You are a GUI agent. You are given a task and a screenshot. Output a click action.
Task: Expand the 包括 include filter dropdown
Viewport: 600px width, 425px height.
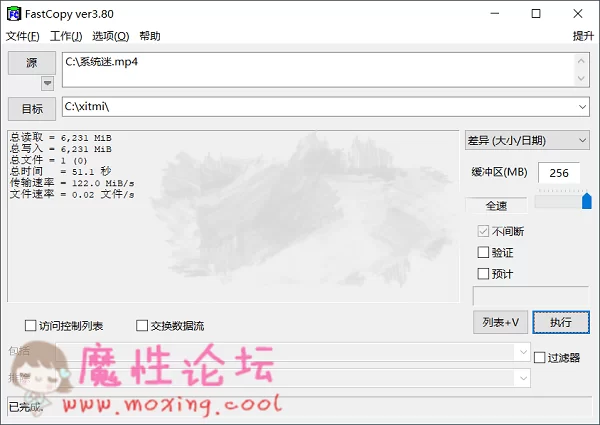click(x=523, y=352)
